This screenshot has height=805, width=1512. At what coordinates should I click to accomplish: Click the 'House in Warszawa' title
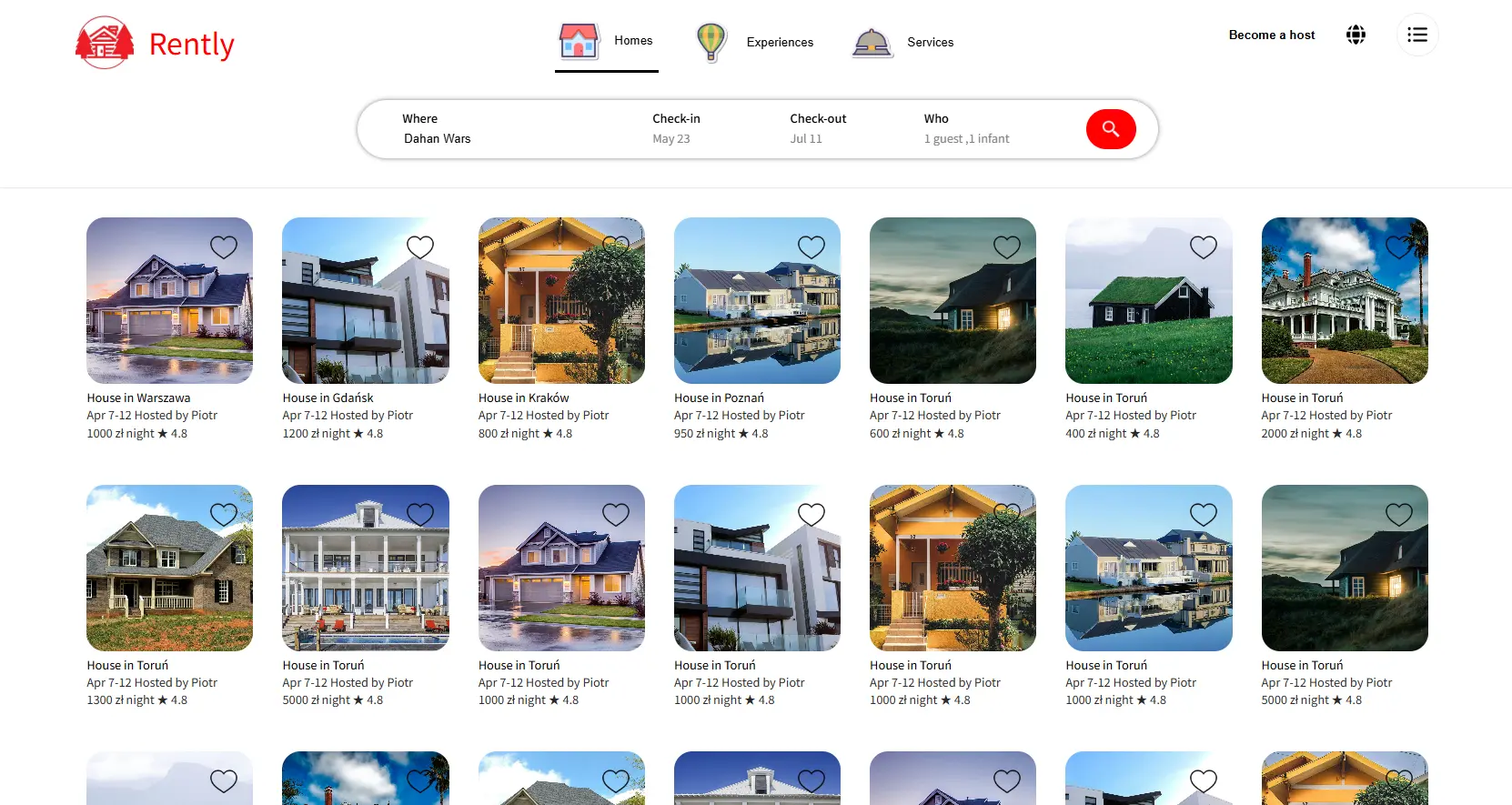click(x=138, y=398)
